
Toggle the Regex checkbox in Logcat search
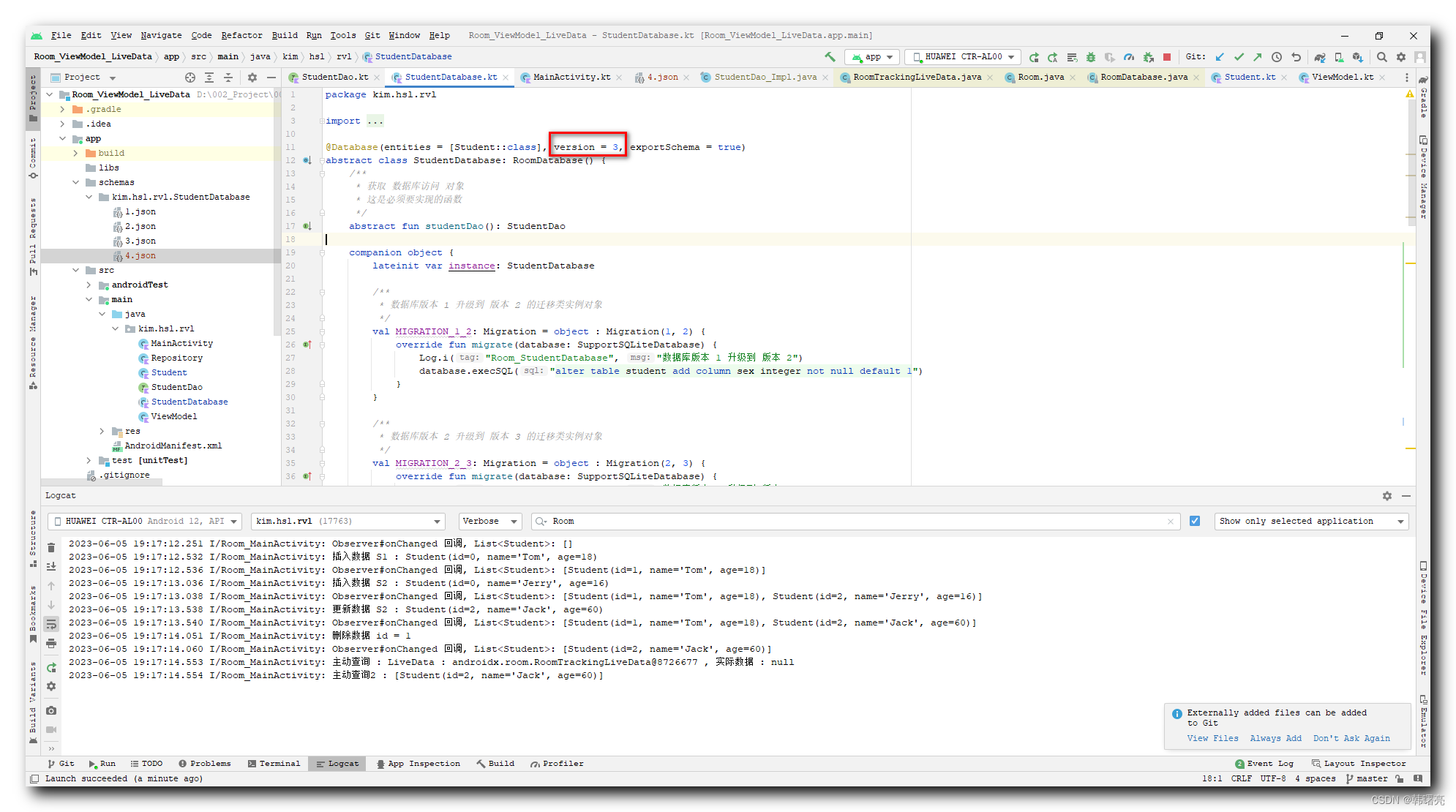click(1195, 521)
